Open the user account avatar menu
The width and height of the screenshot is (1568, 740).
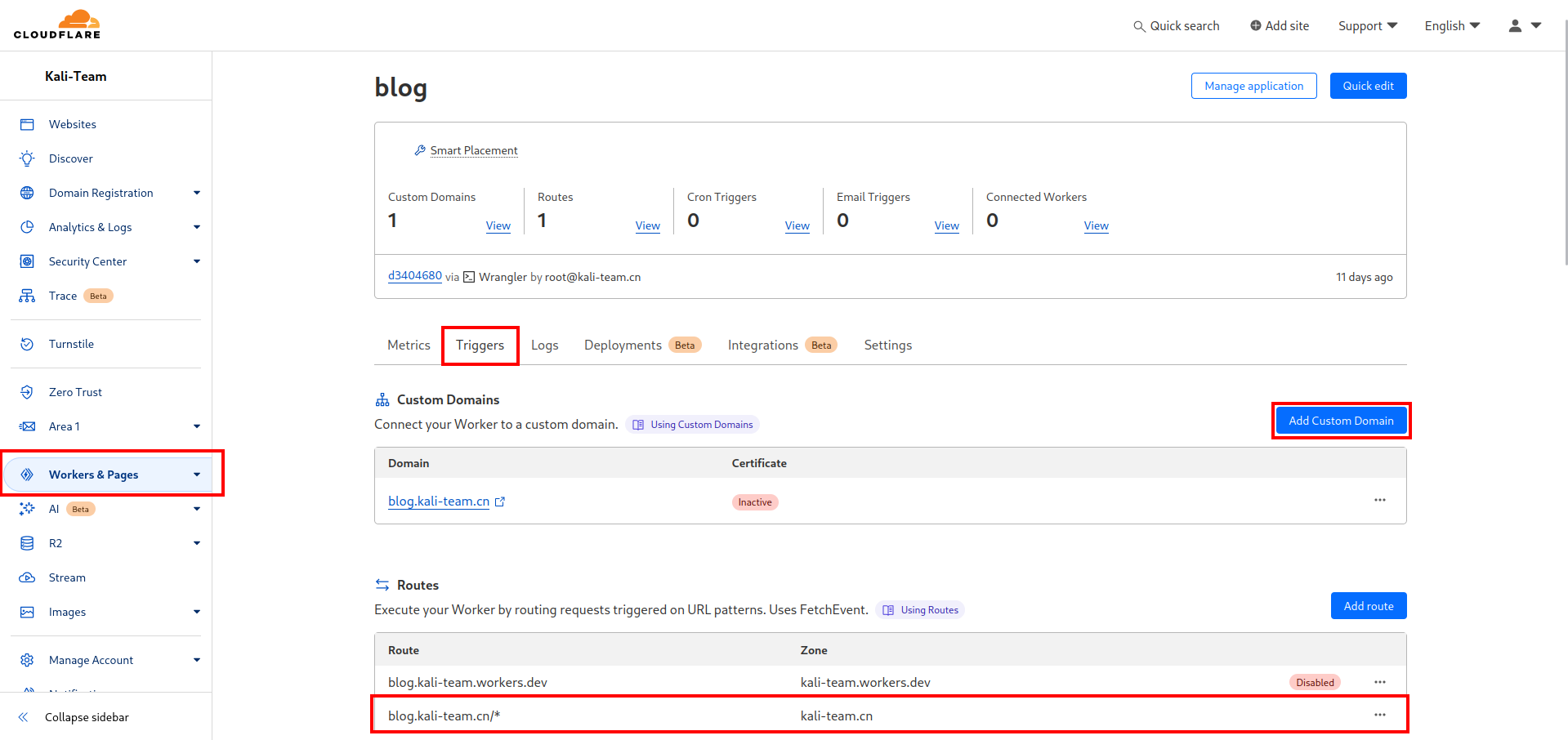1524,25
